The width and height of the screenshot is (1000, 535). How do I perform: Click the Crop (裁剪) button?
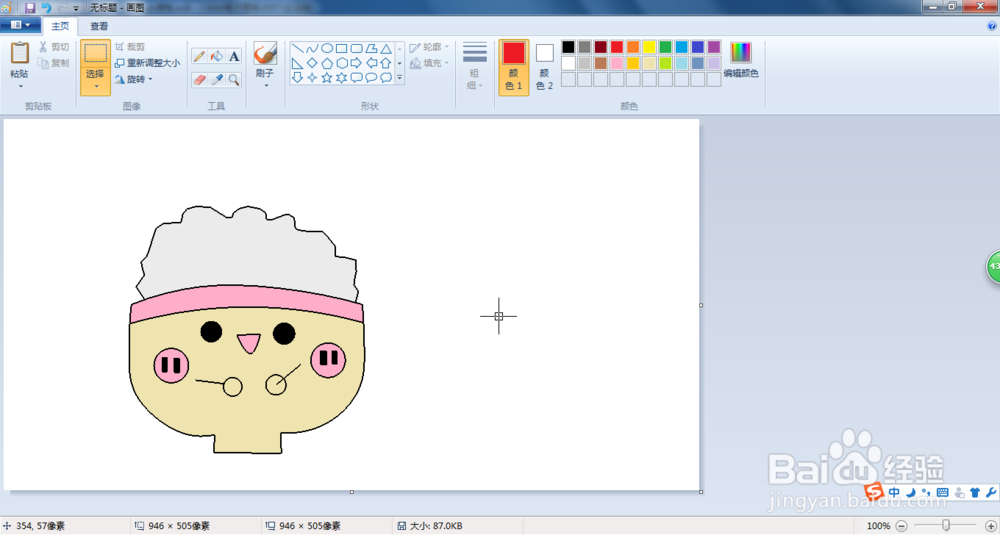(130, 47)
